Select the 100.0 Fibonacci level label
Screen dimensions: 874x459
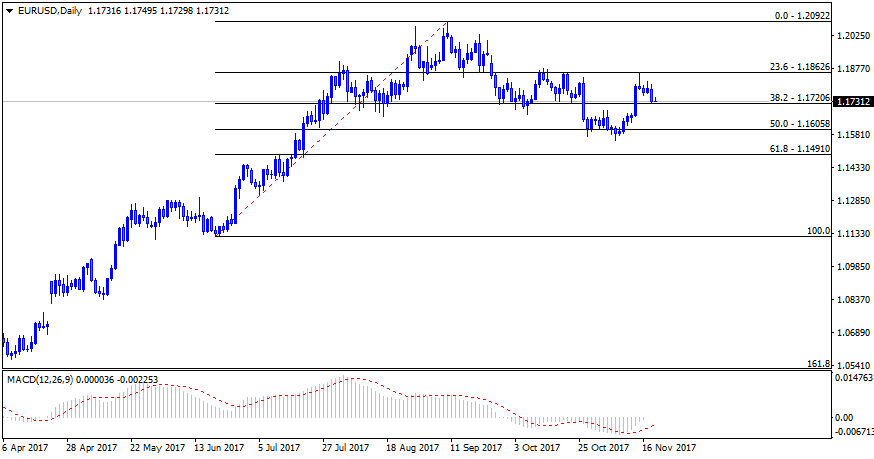pyautogui.click(x=819, y=231)
